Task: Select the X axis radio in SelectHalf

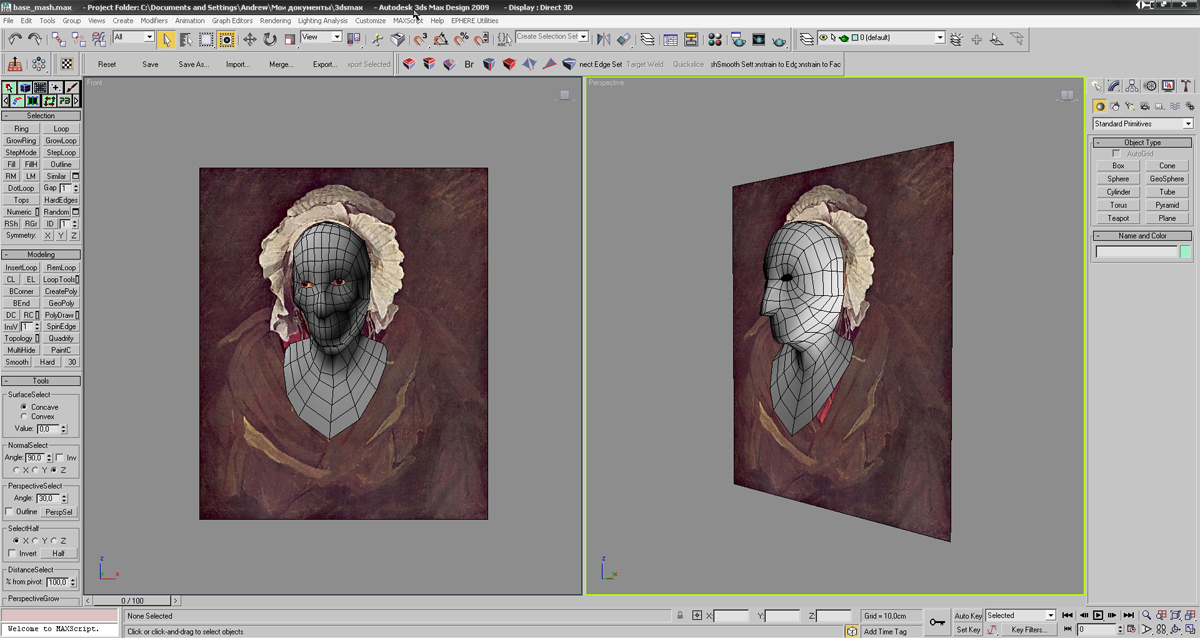Action: click(15, 541)
